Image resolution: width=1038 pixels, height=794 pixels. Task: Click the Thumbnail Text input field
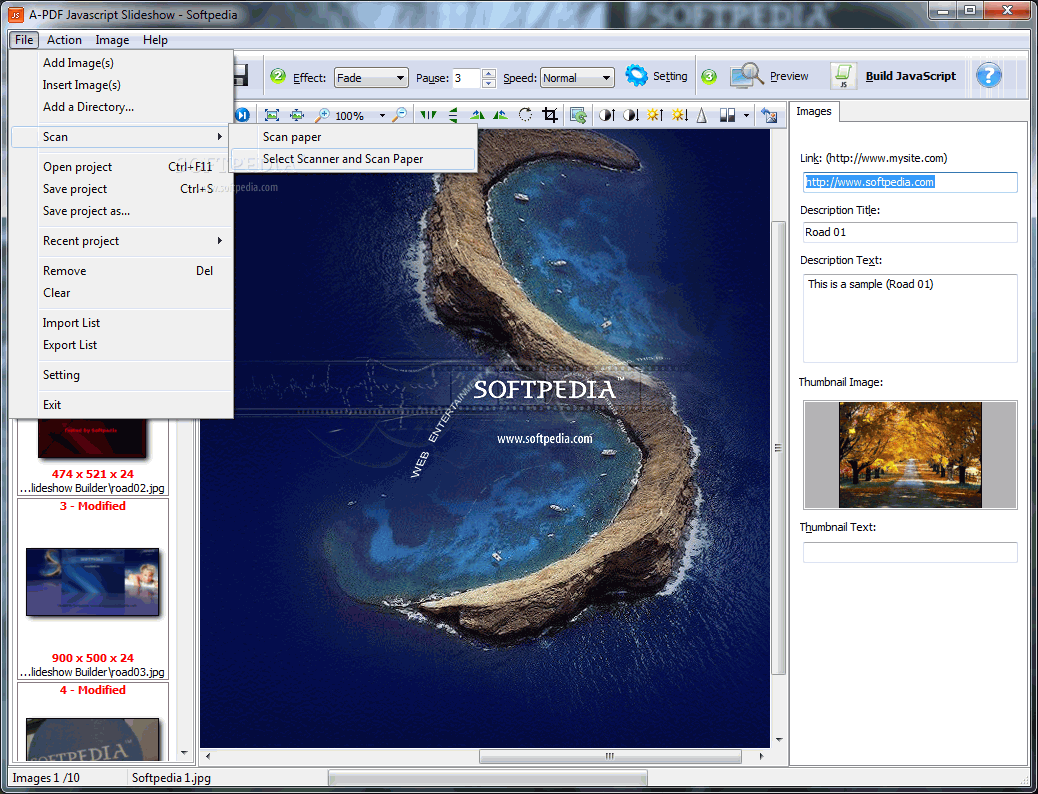point(910,552)
